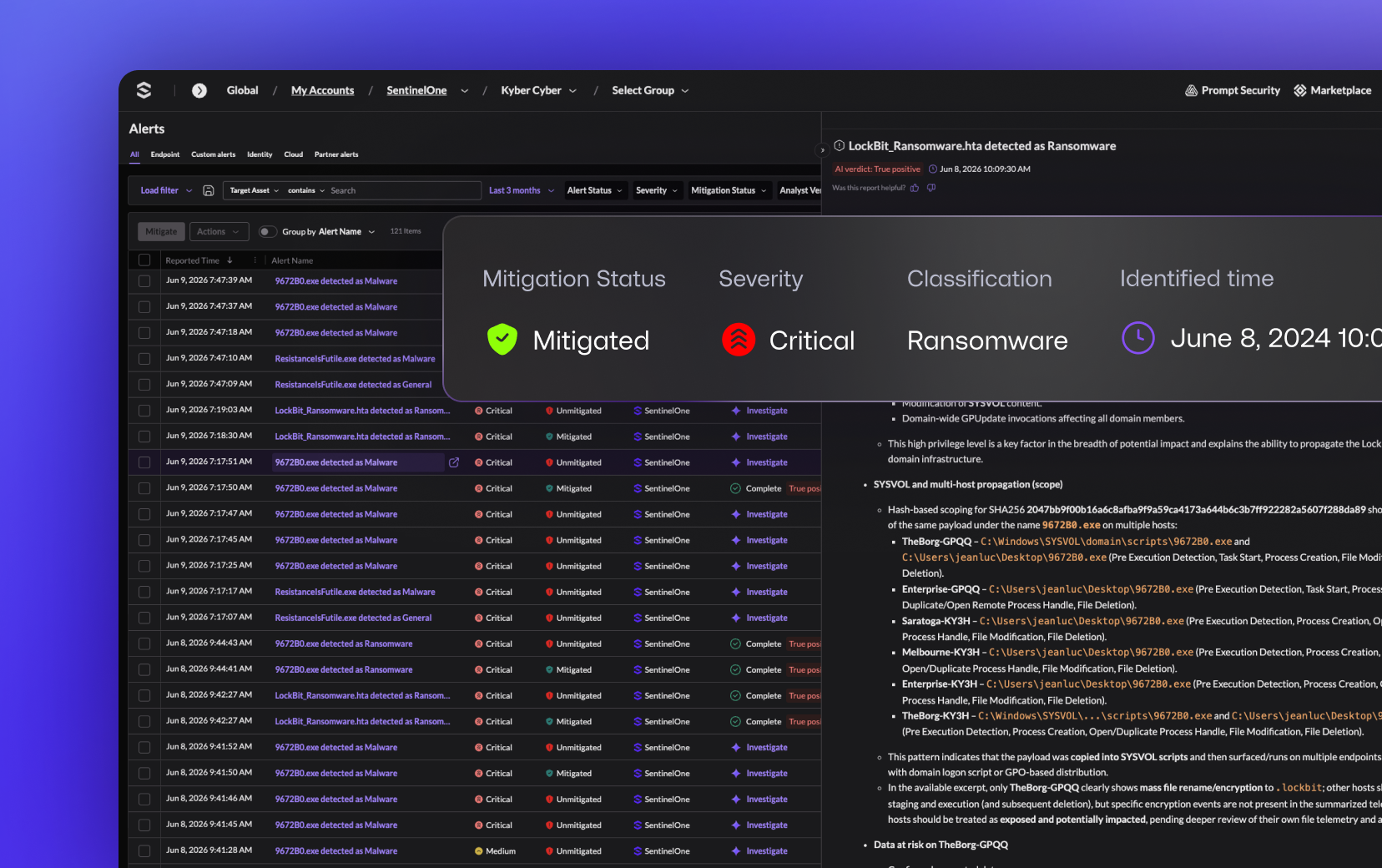
Task: Click Investigate on Jun 9 7:19:03 AM alert
Action: 767,411
